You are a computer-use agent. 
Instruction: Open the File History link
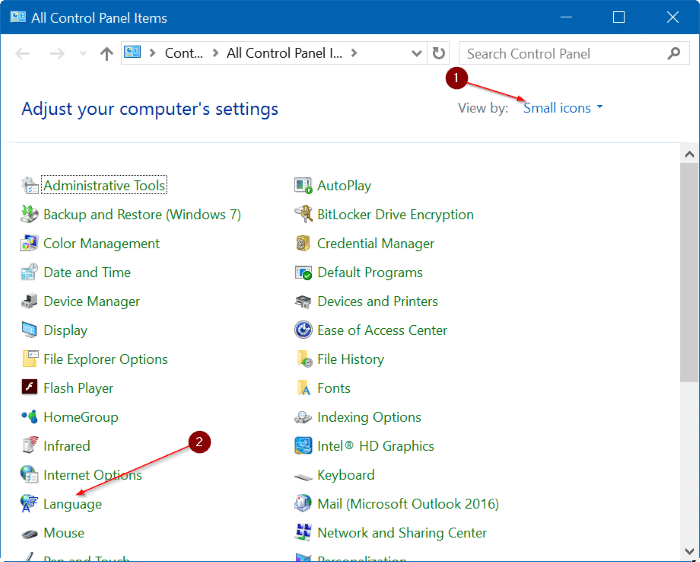(350, 360)
